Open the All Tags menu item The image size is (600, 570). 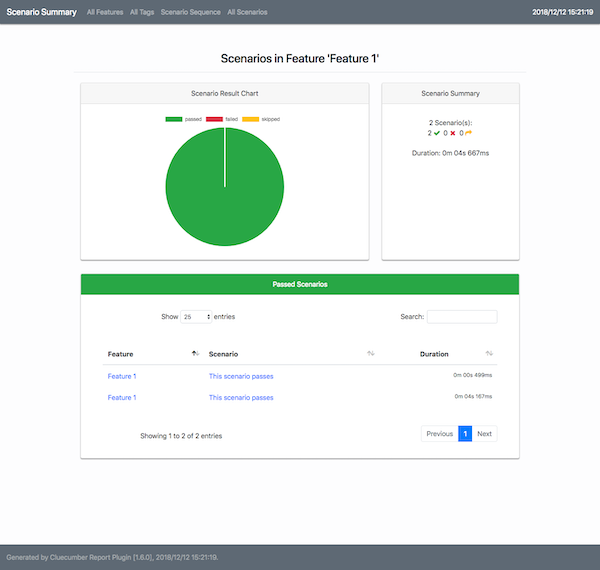click(x=142, y=12)
